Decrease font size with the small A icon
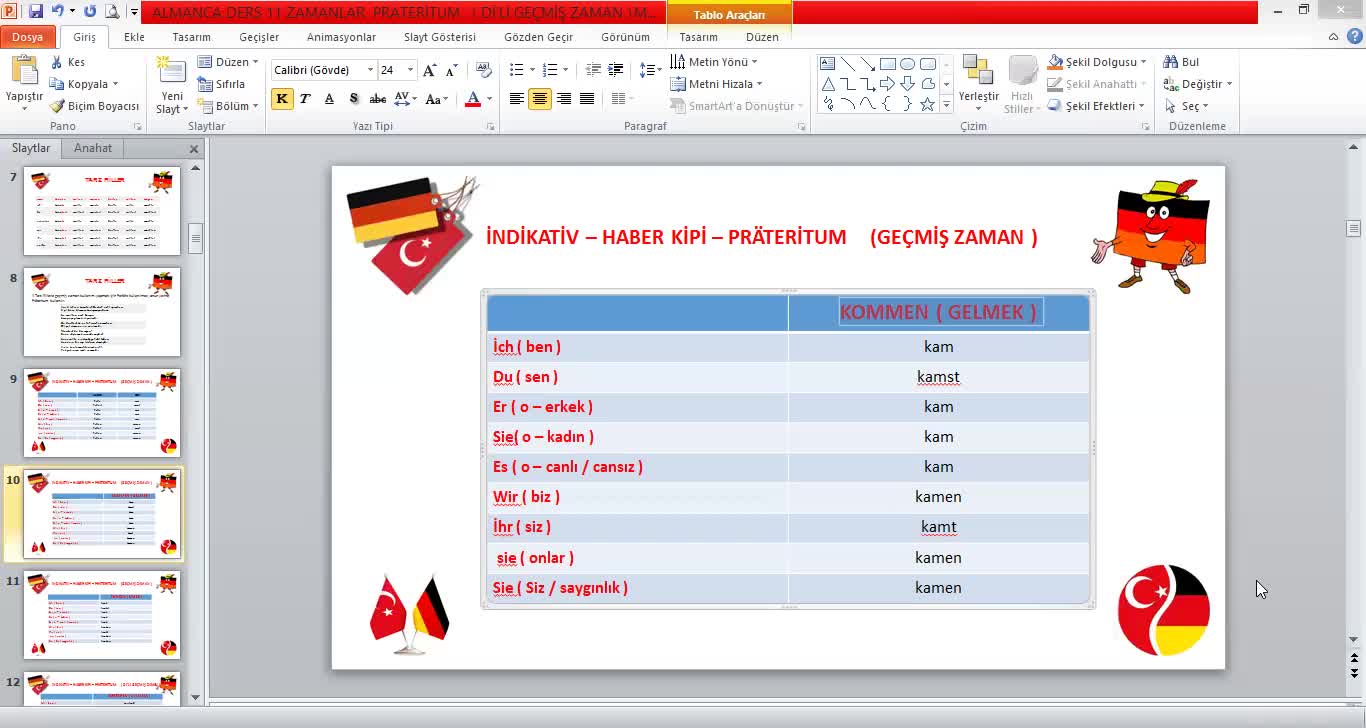The height and width of the screenshot is (728, 1366). click(451, 70)
